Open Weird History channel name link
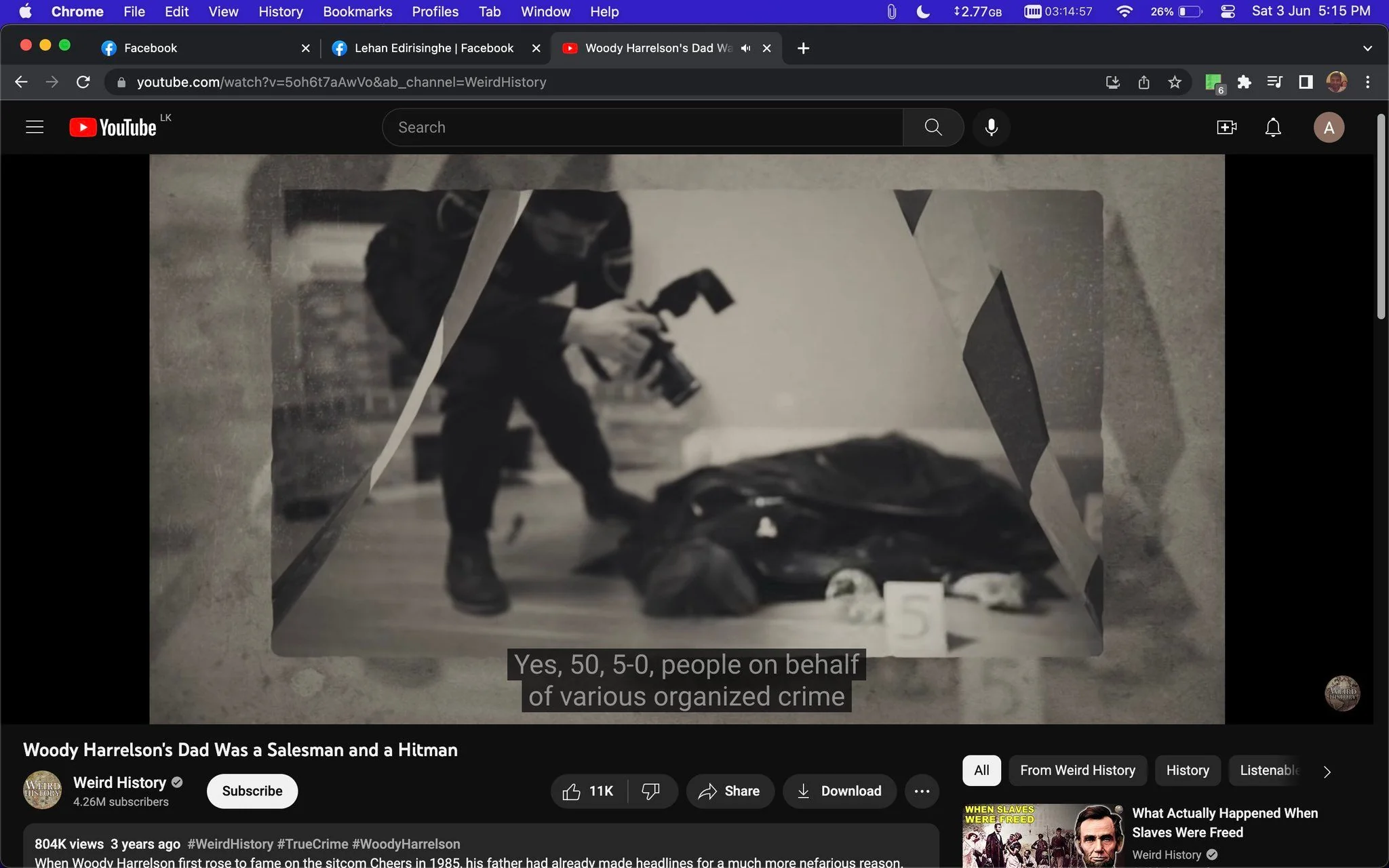This screenshot has height=868, width=1389. point(119,783)
